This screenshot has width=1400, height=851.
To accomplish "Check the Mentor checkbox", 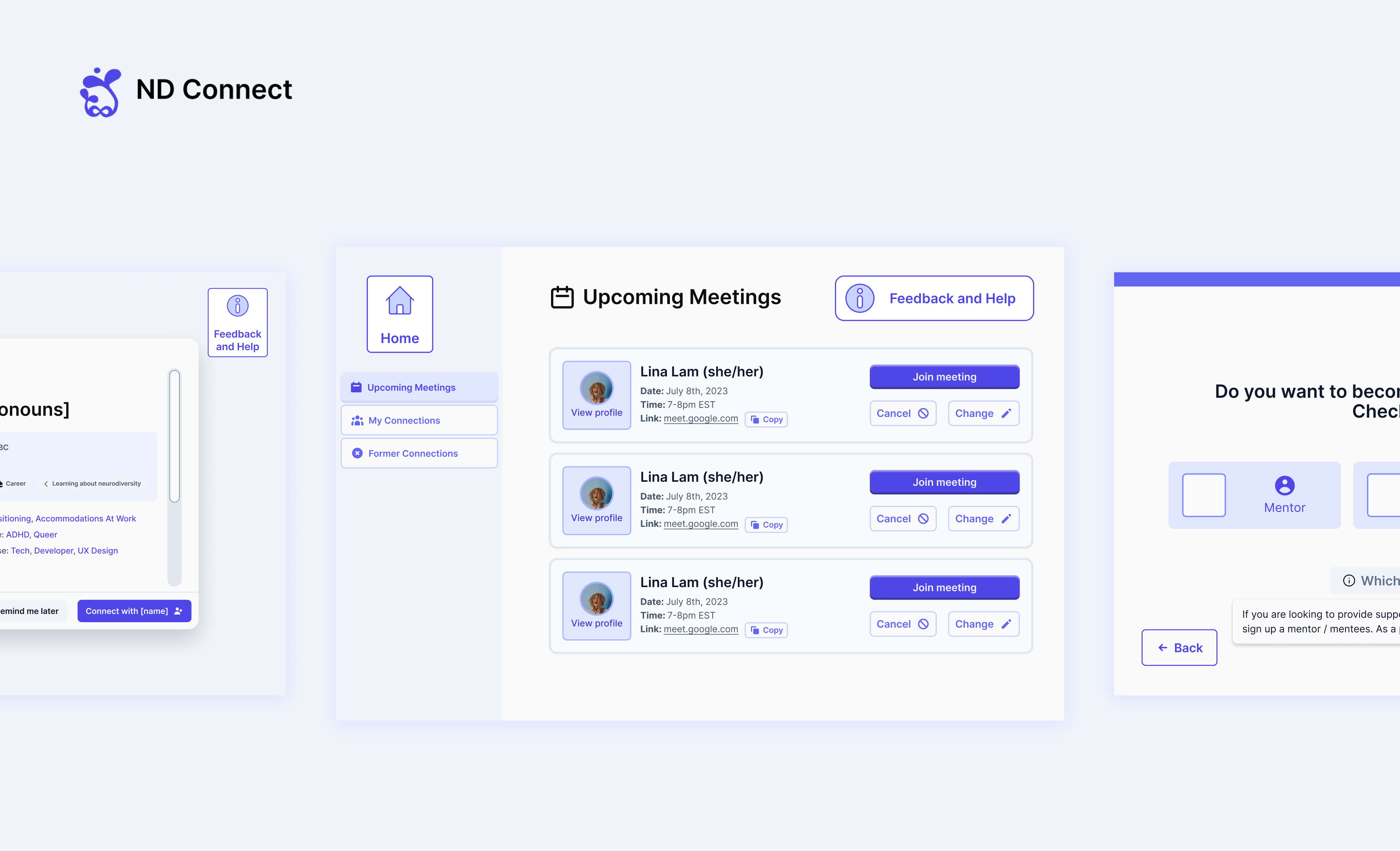I will coord(1203,495).
